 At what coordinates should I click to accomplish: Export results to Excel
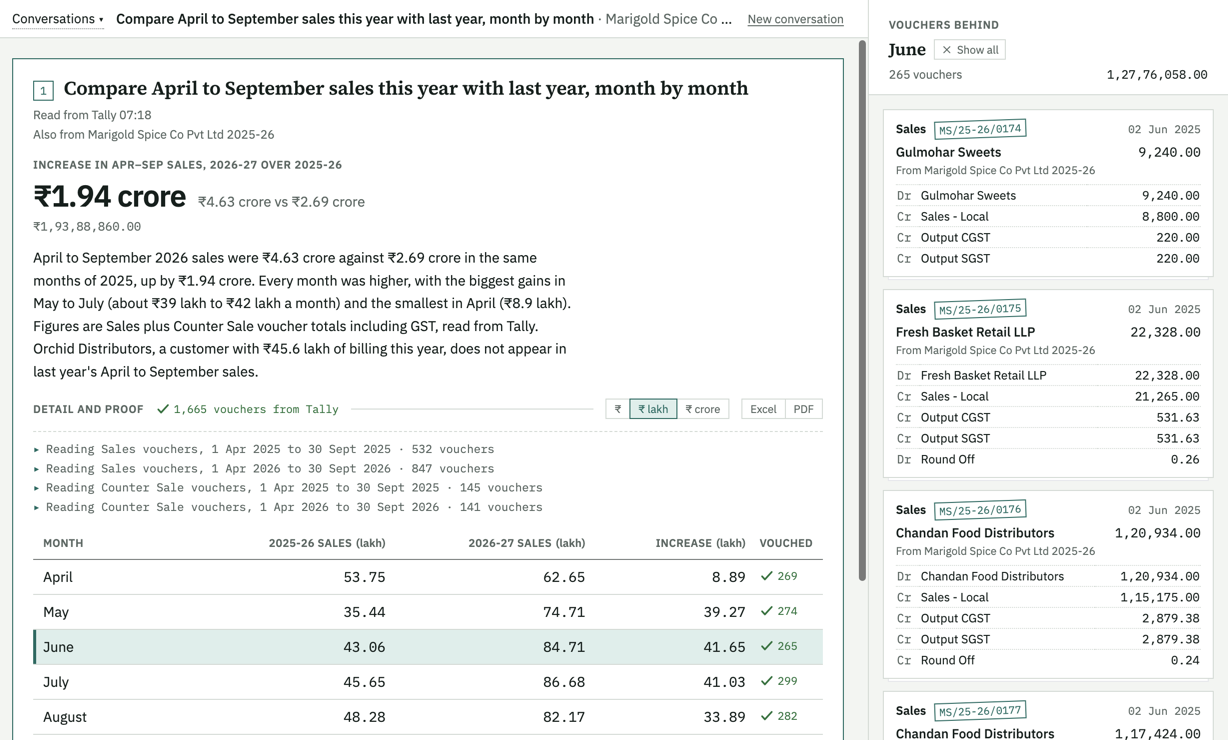[763, 409]
